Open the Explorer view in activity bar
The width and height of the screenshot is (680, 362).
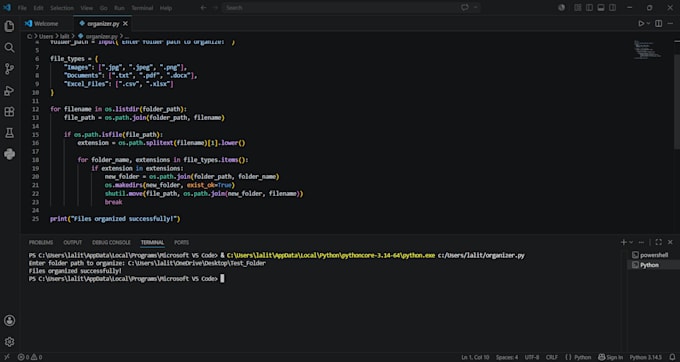pos(9,26)
